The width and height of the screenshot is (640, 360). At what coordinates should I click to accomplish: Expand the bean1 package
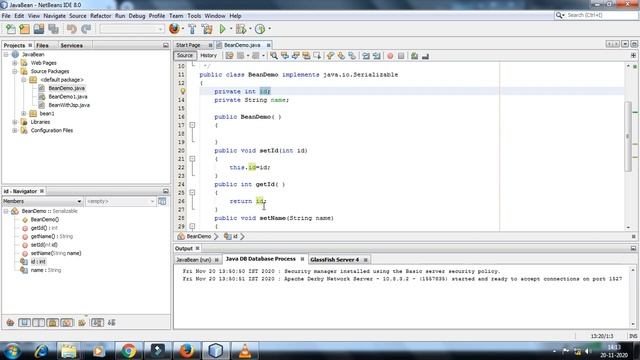coord(24,113)
